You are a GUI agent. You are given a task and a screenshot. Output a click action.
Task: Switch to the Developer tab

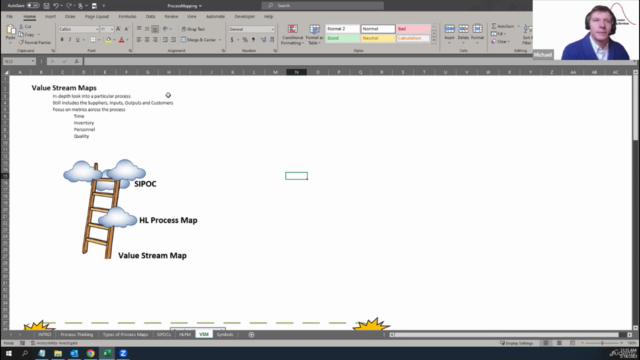click(x=244, y=17)
